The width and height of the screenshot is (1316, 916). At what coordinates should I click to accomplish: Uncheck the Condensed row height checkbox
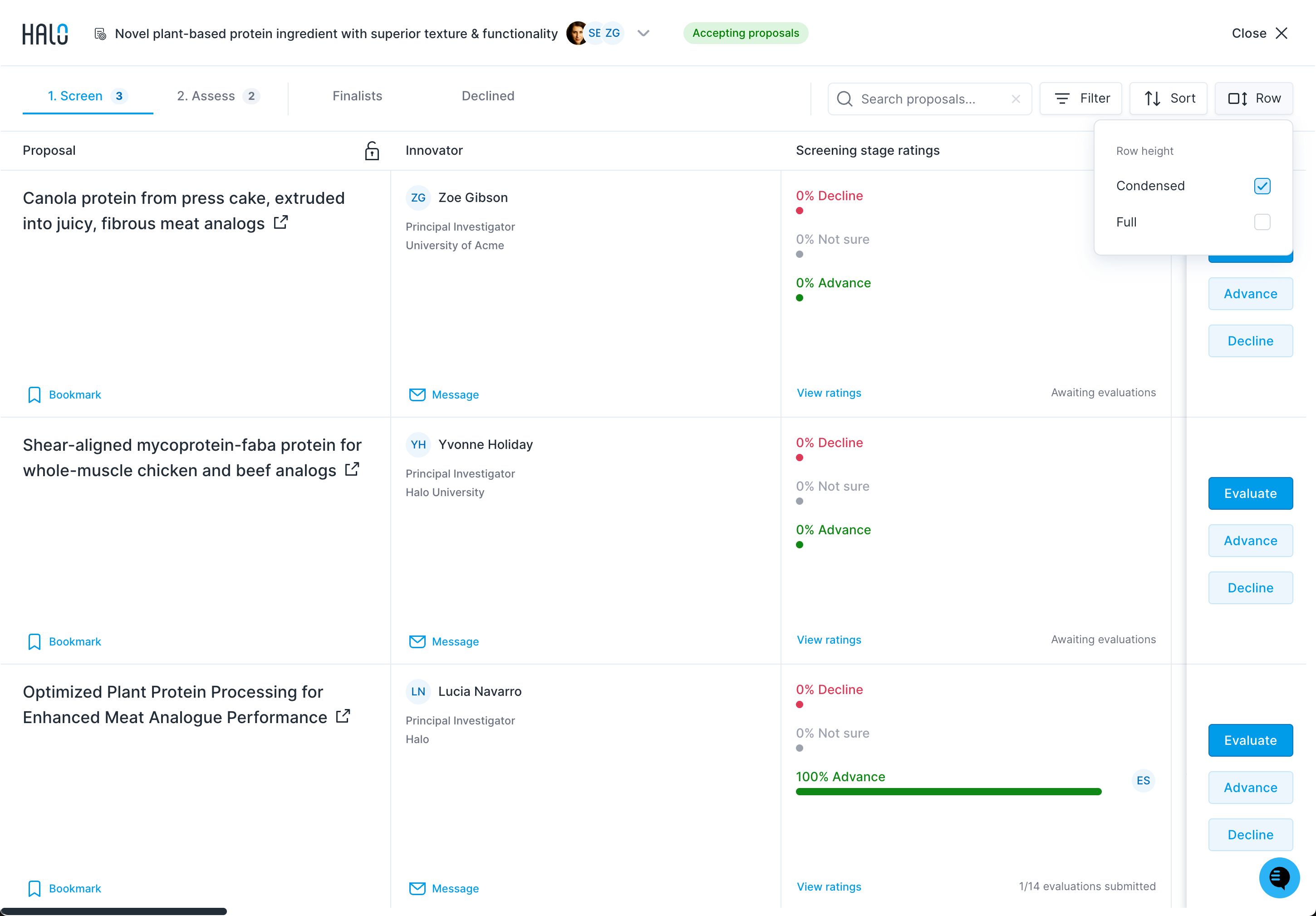tap(1262, 186)
